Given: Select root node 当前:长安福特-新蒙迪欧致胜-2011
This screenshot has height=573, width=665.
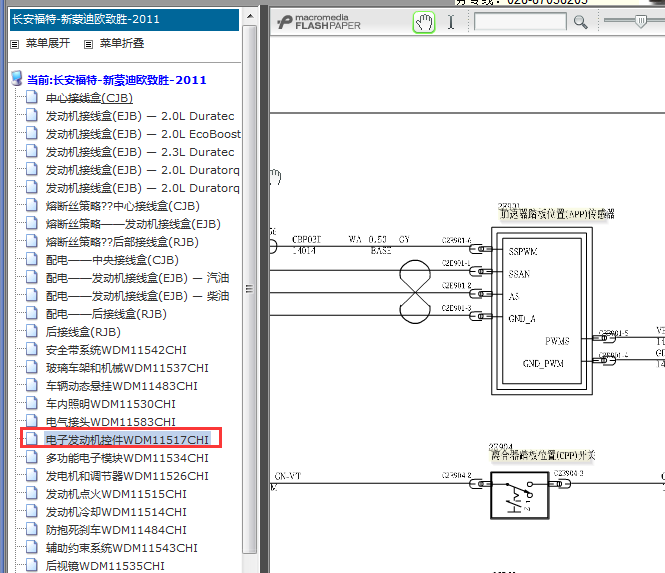Looking at the screenshot, I should [x=117, y=80].
